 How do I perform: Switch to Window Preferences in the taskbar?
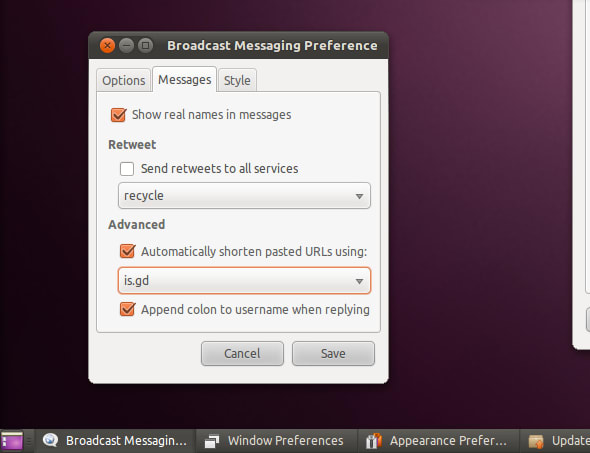point(276,441)
